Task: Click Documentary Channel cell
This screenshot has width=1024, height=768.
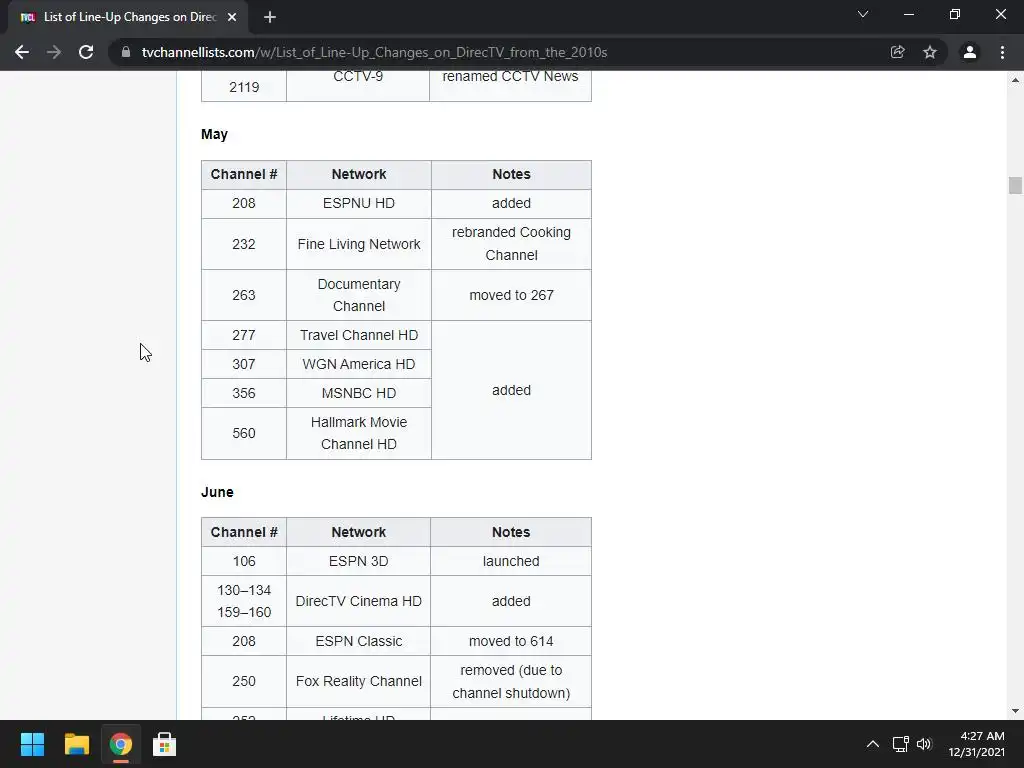Action: click(x=359, y=295)
